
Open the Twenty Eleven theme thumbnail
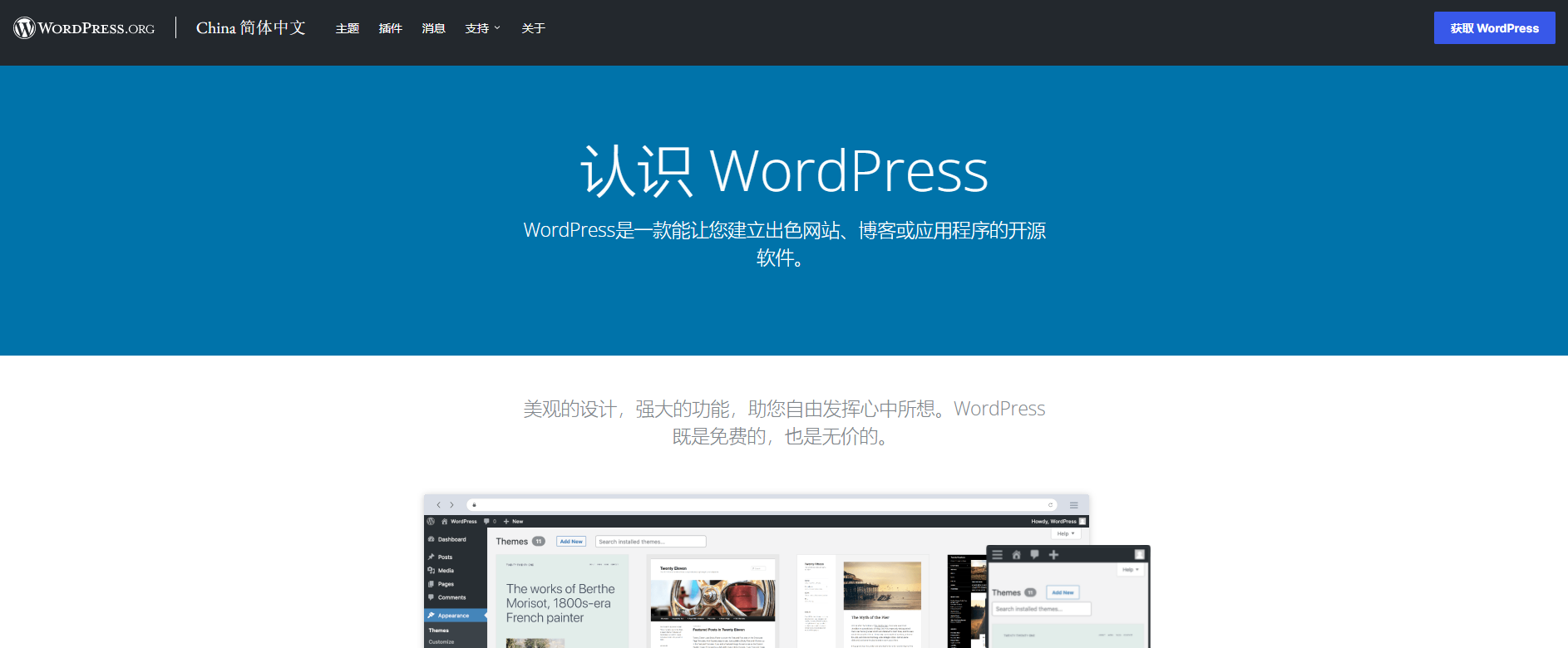click(x=713, y=601)
